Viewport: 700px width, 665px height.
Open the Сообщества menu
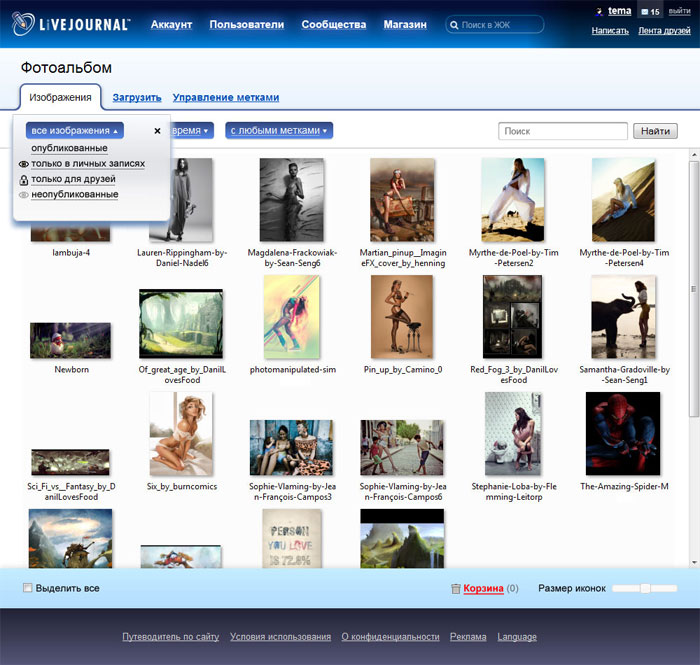[x=333, y=24]
